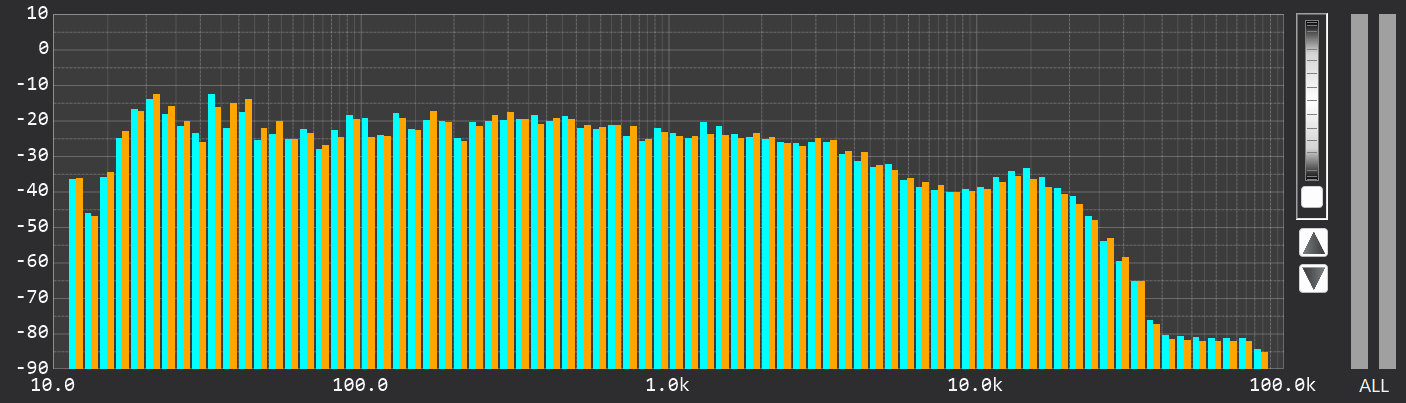Click the 0 dB level label
The image size is (1406, 403).
tap(43, 48)
